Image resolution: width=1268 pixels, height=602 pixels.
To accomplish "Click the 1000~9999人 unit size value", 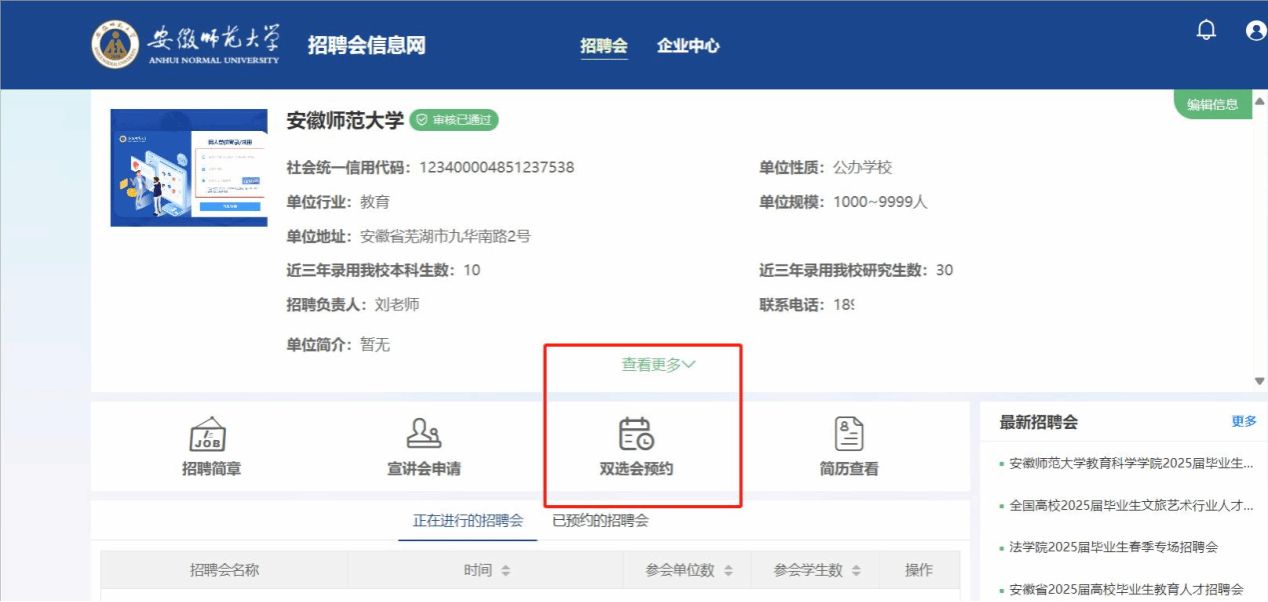I will point(880,202).
